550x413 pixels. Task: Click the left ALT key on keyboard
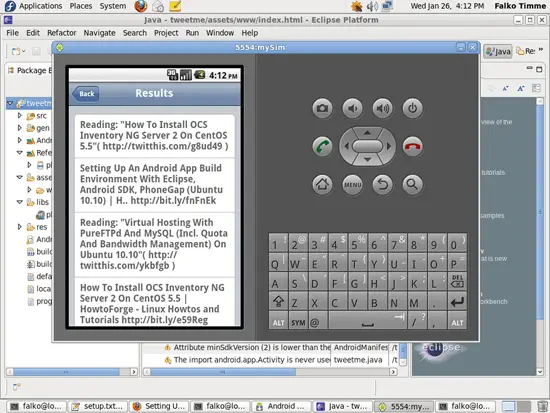click(x=279, y=321)
